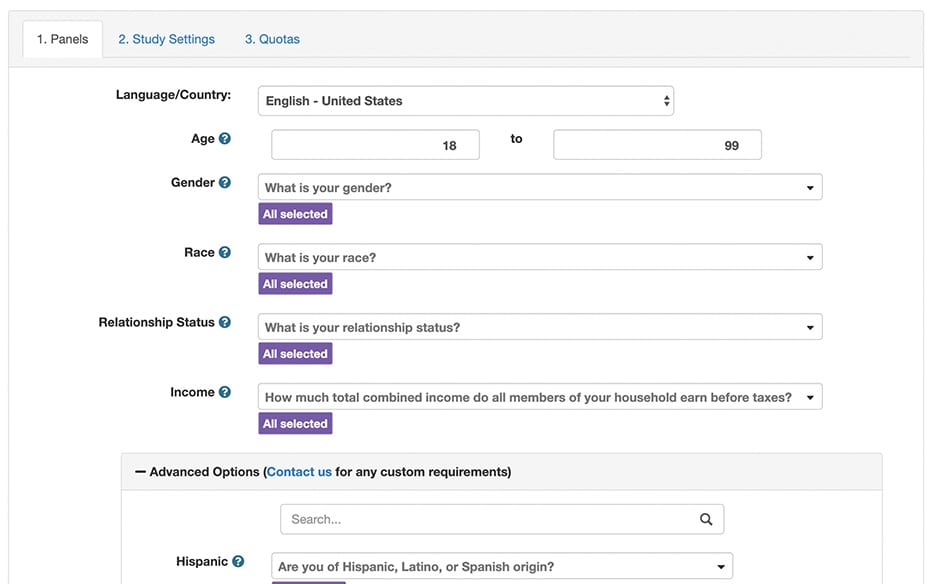Expand the 'What is your gender?' dropdown
The image size is (932, 584).
coord(540,188)
